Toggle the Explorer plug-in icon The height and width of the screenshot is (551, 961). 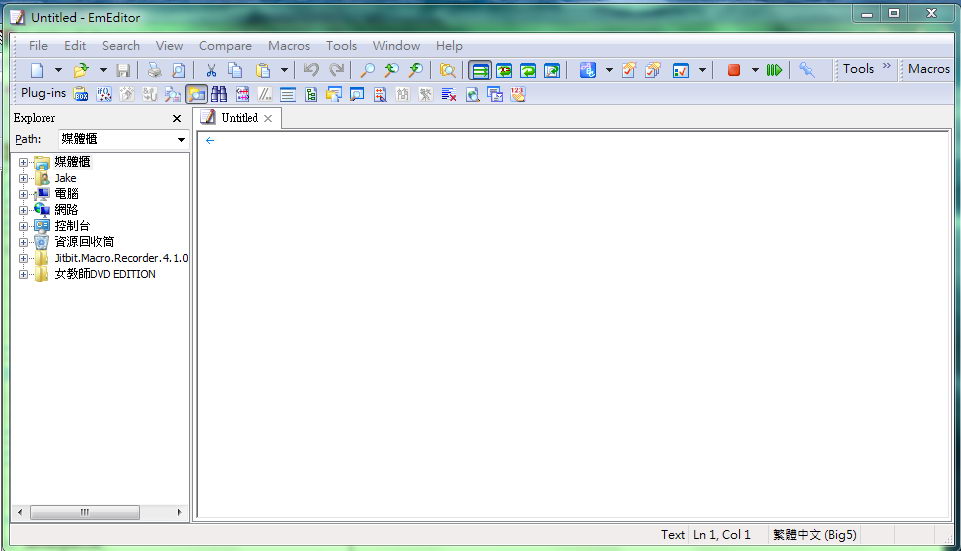click(x=196, y=94)
